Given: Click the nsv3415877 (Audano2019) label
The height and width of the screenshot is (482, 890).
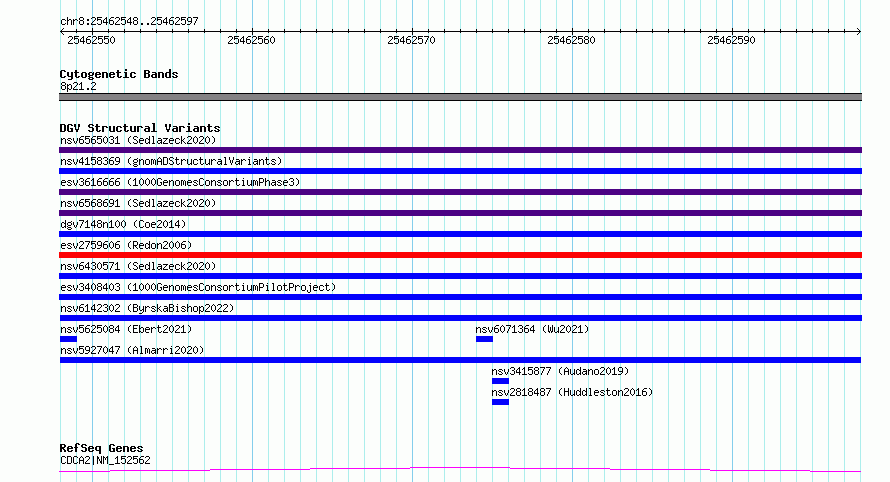Looking at the screenshot, I should pos(560,371).
